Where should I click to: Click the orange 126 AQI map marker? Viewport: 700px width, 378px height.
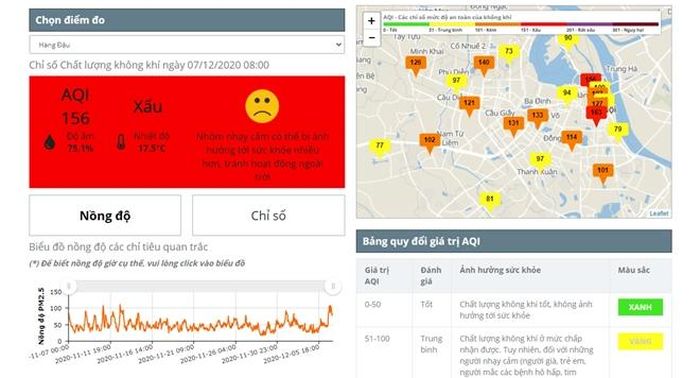pyautogui.click(x=415, y=66)
